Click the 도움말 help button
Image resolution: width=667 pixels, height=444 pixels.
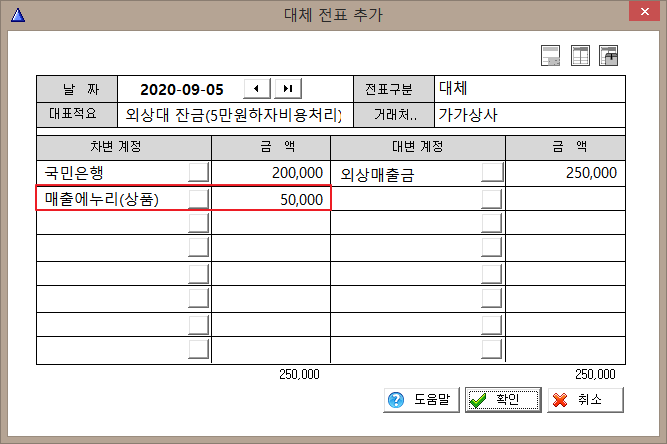[x=422, y=400]
